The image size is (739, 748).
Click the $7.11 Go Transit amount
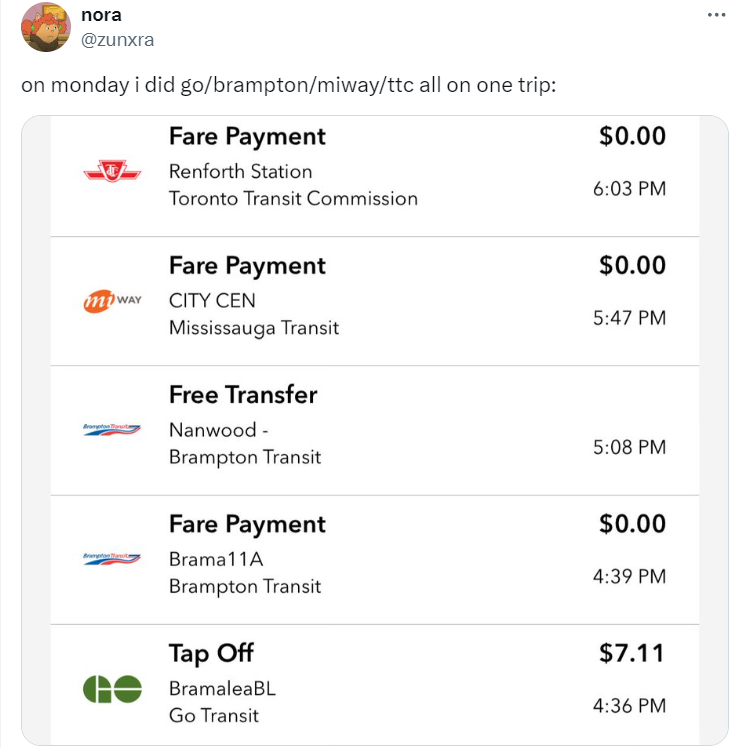pyautogui.click(x=632, y=653)
